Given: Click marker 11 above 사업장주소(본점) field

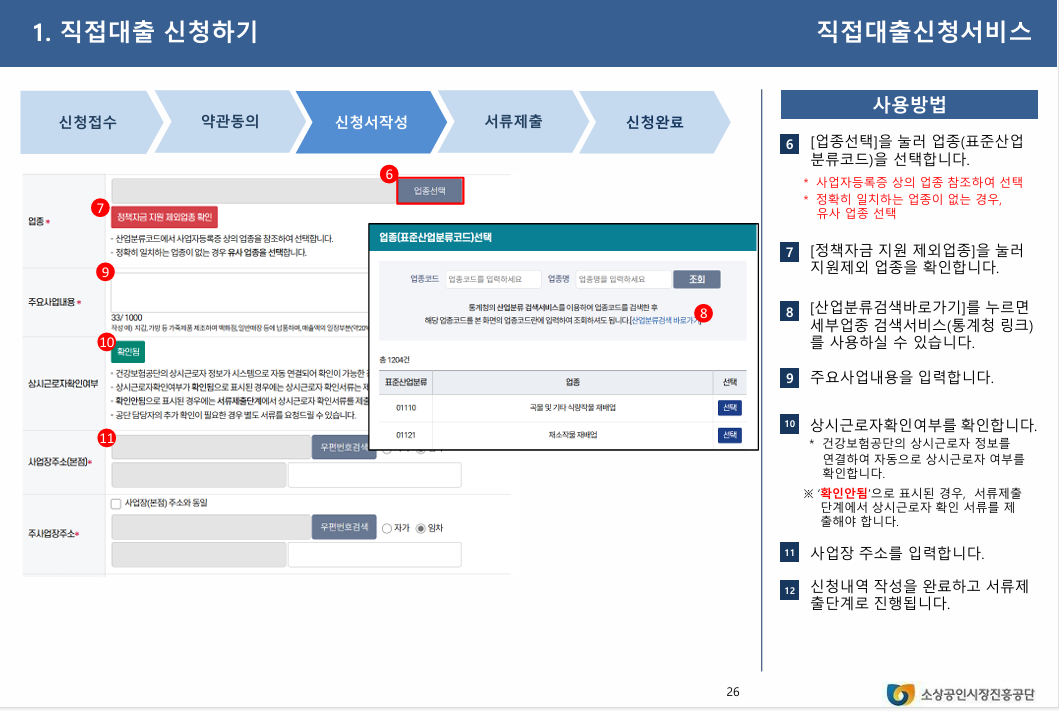Looking at the screenshot, I should click(105, 437).
